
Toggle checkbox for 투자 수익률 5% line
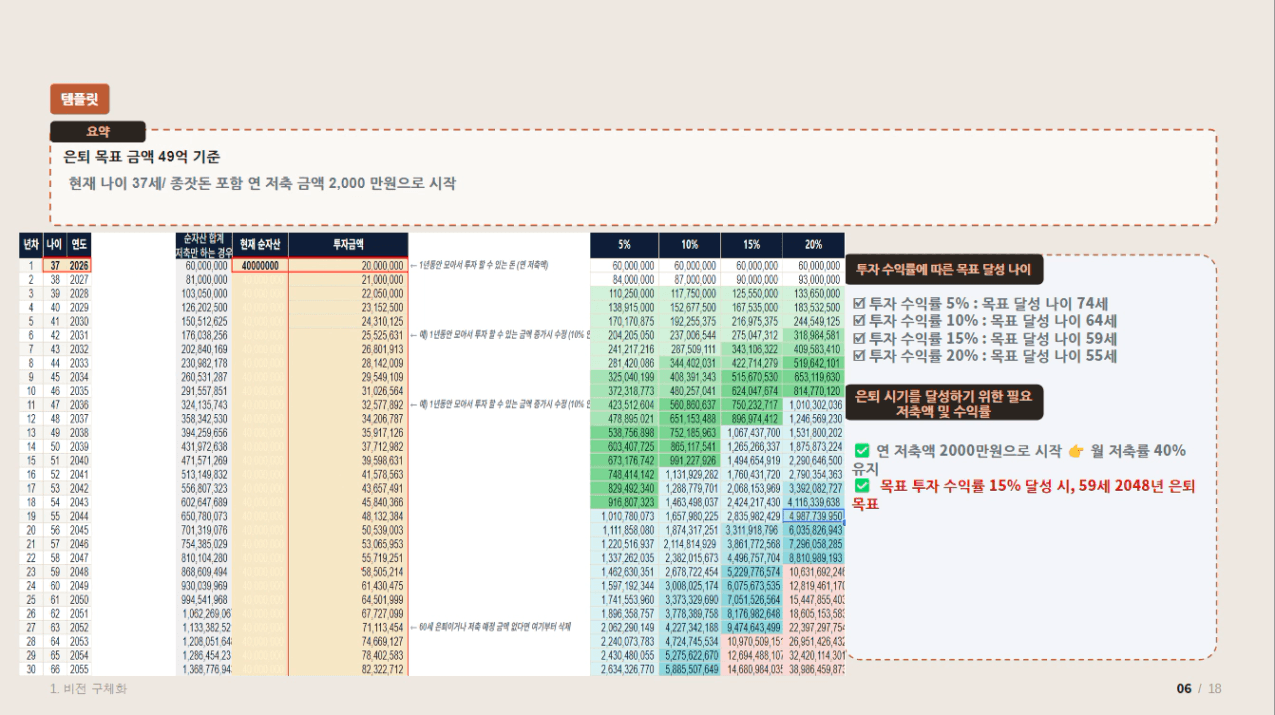(x=859, y=303)
